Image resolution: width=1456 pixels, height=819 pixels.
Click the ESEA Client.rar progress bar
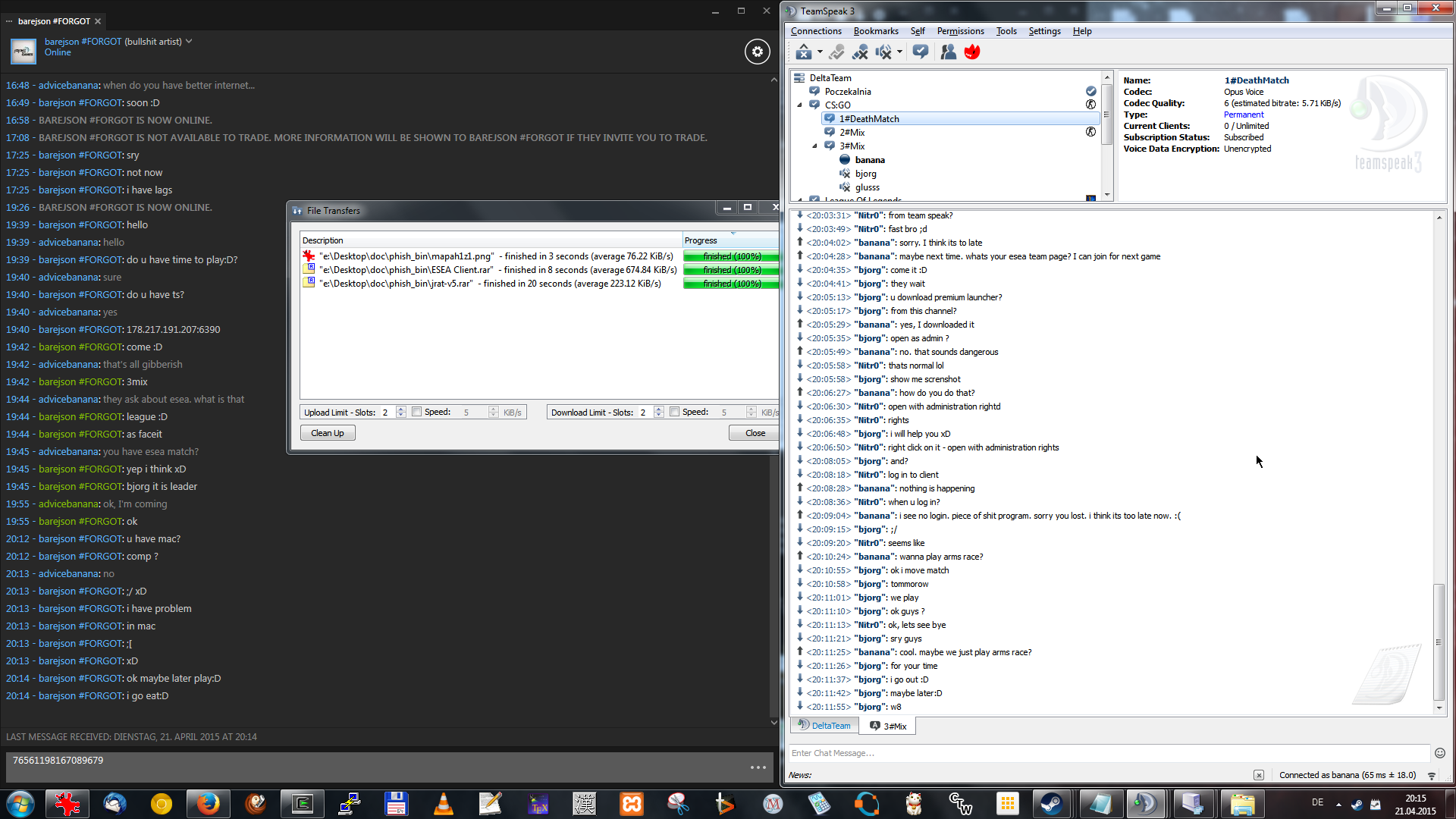click(x=730, y=270)
